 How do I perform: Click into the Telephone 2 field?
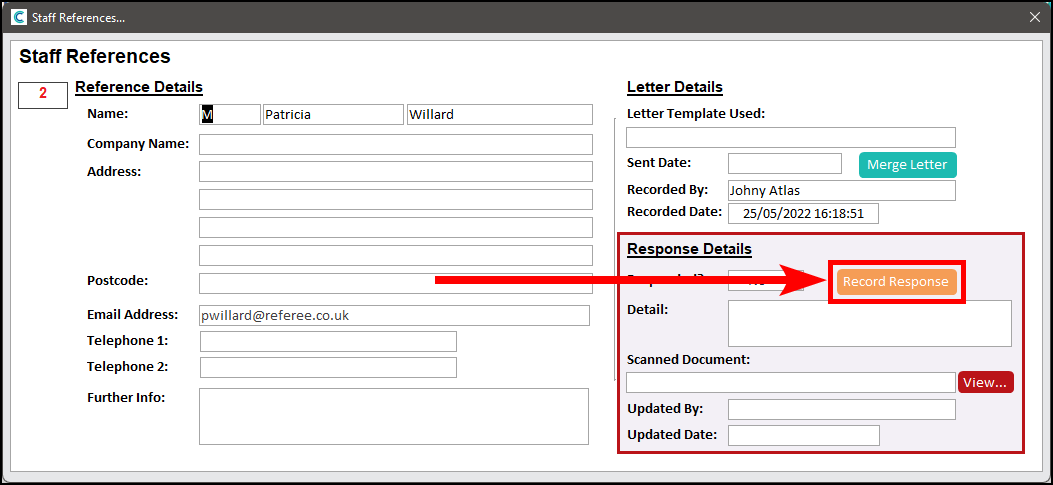pos(328,367)
